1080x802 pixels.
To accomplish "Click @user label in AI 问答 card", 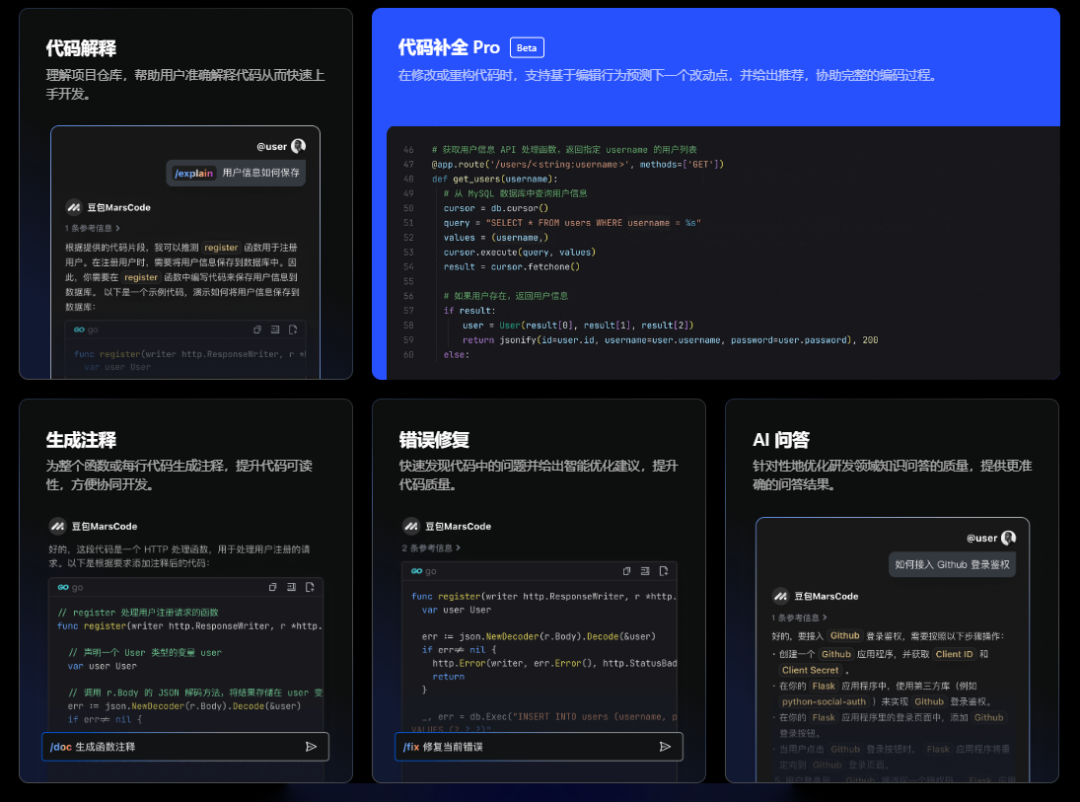I will [x=982, y=537].
